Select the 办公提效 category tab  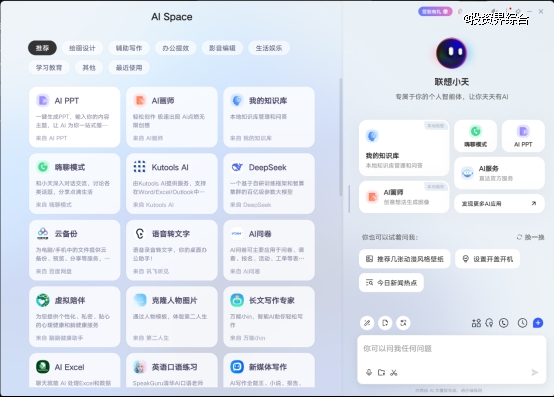tap(176, 48)
